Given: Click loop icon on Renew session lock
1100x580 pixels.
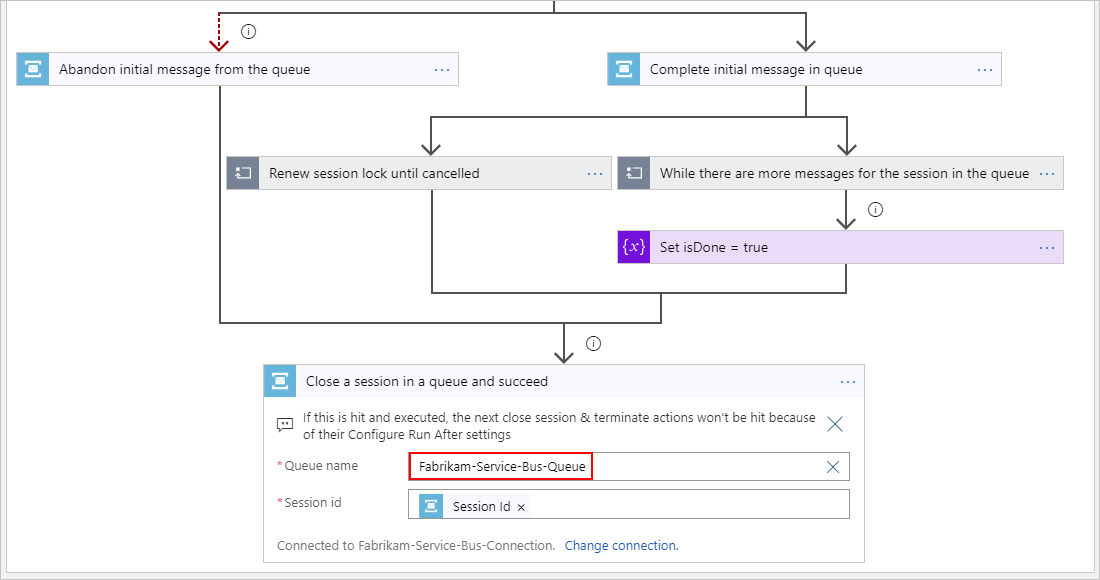Looking at the screenshot, I should pyautogui.click(x=243, y=173).
